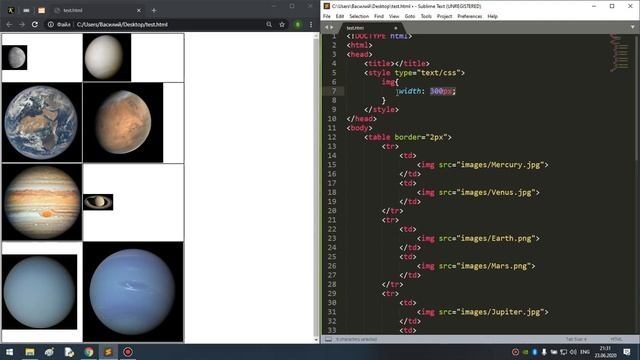Open the Preferences menu in Sublime Text
Screen dimensions: 640x360
tap(470, 16)
